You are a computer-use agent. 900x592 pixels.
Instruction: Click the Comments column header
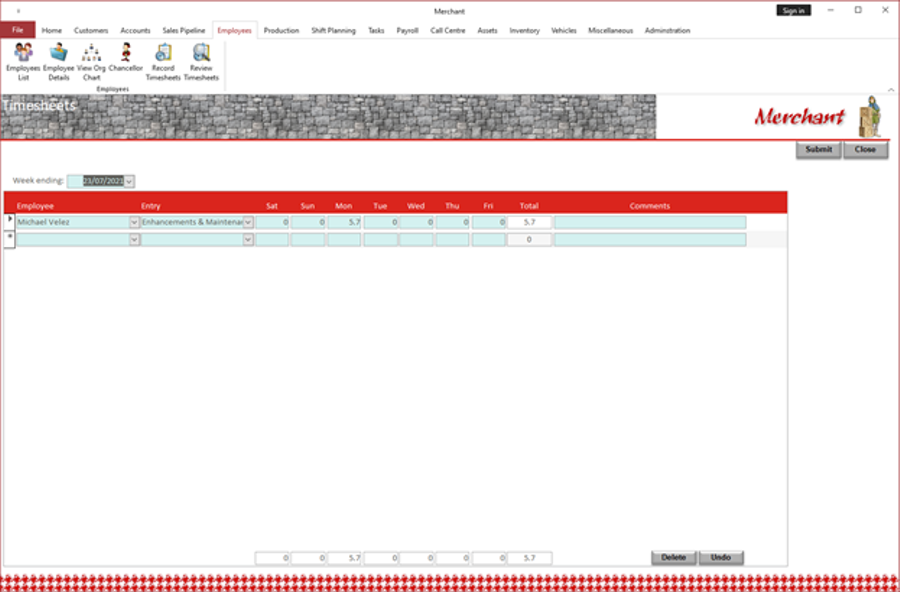(x=650, y=206)
